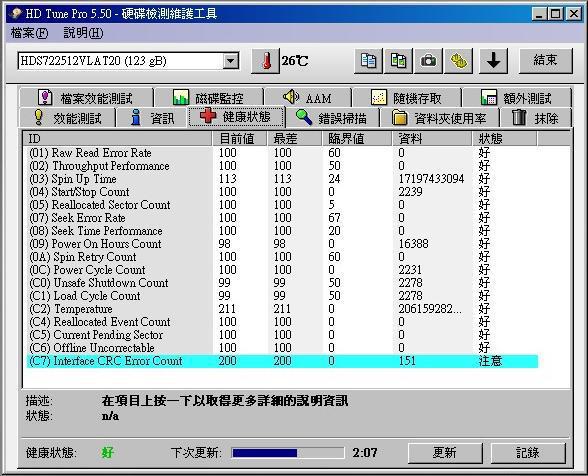The height and width of the screenshot is (476, 588).
Task: Open the 錯誤掃描 magnifier tab
Action: point(332,118)
